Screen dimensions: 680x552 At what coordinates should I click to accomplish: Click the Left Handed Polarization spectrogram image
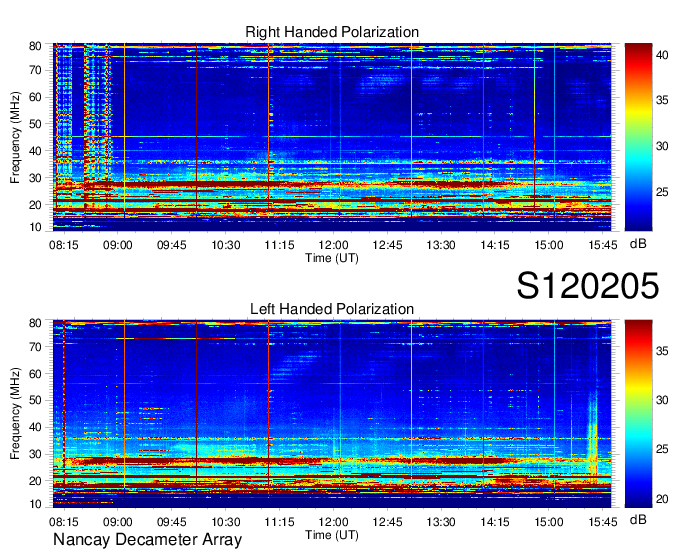tap(332, 414)
